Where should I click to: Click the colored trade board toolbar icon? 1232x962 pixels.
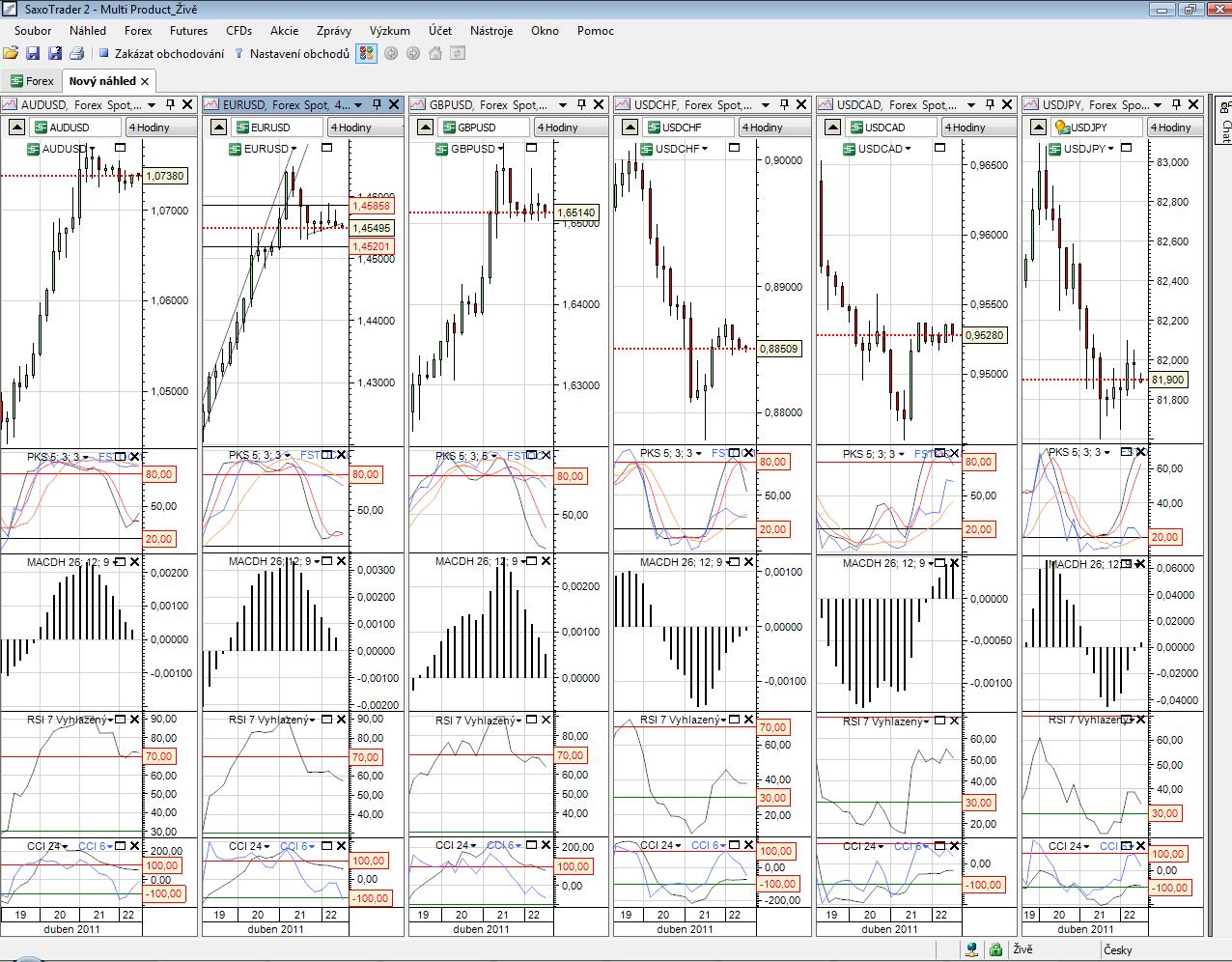366,53
